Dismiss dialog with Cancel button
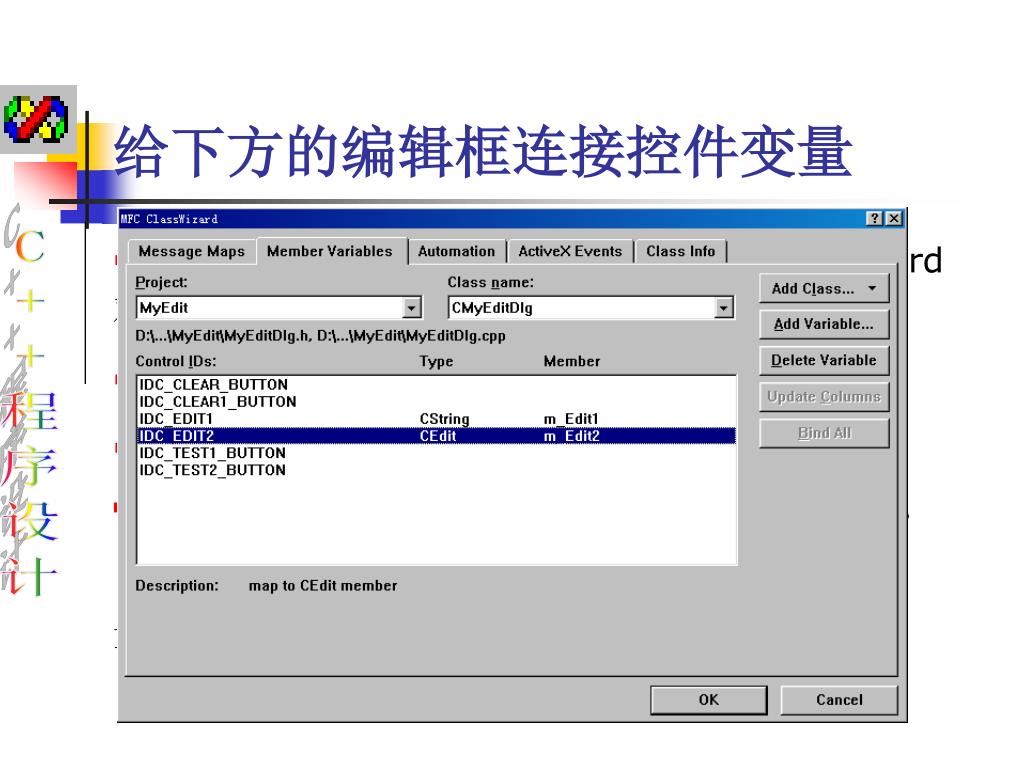Screen dimensions: 1024x768 [839, 700]
